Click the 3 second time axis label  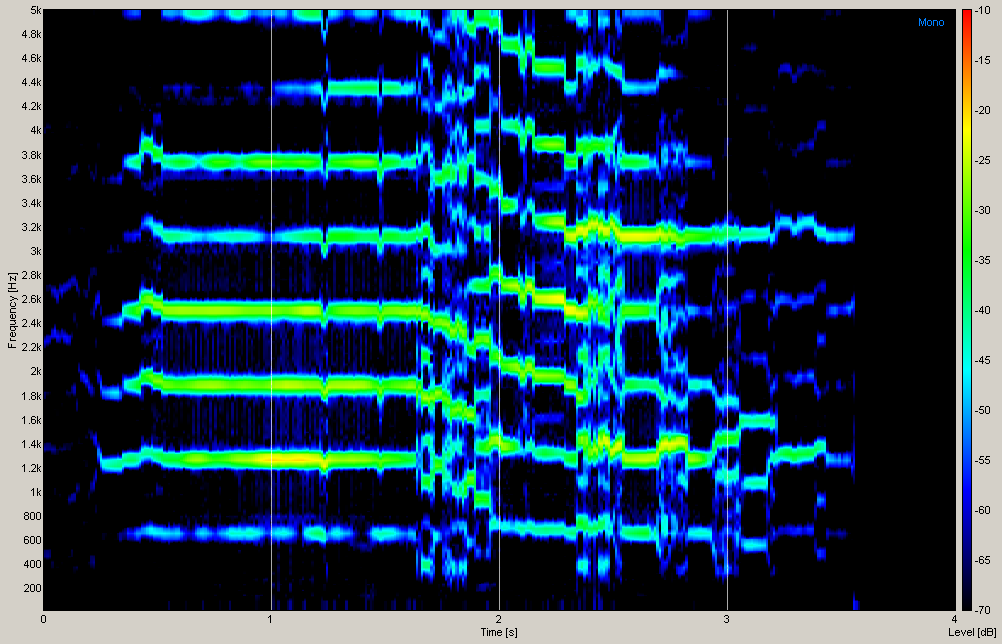point(727,619)
